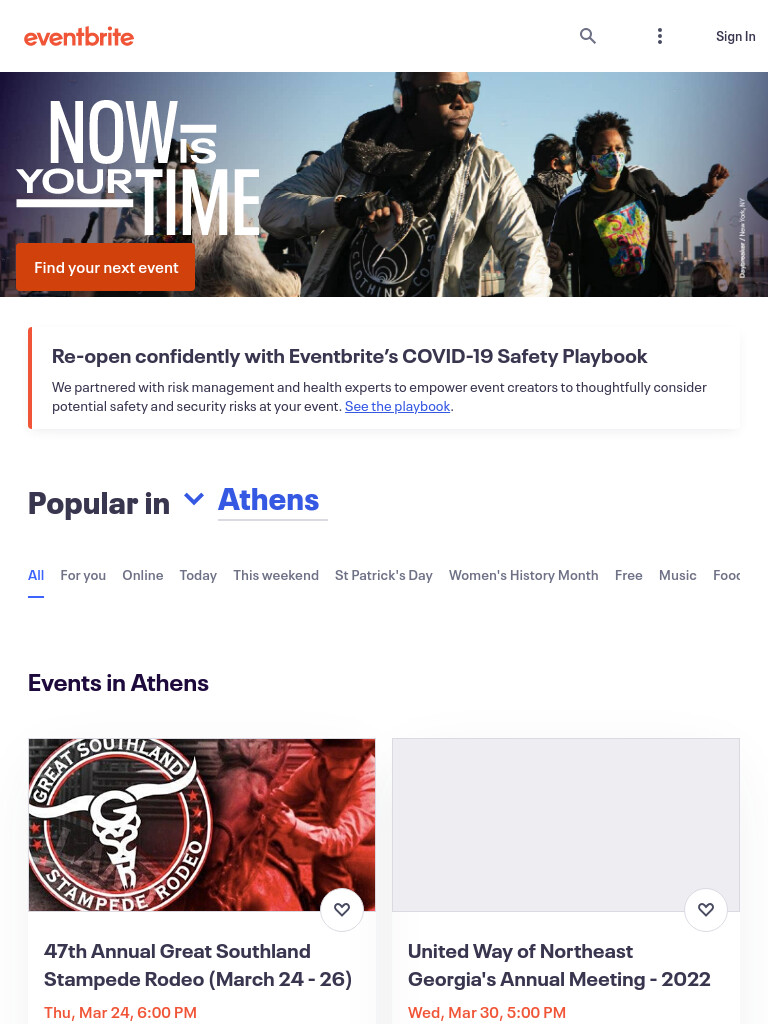768x1024 pixels.
Task: Select the For you tab
Action: click(x=83, y=575)
